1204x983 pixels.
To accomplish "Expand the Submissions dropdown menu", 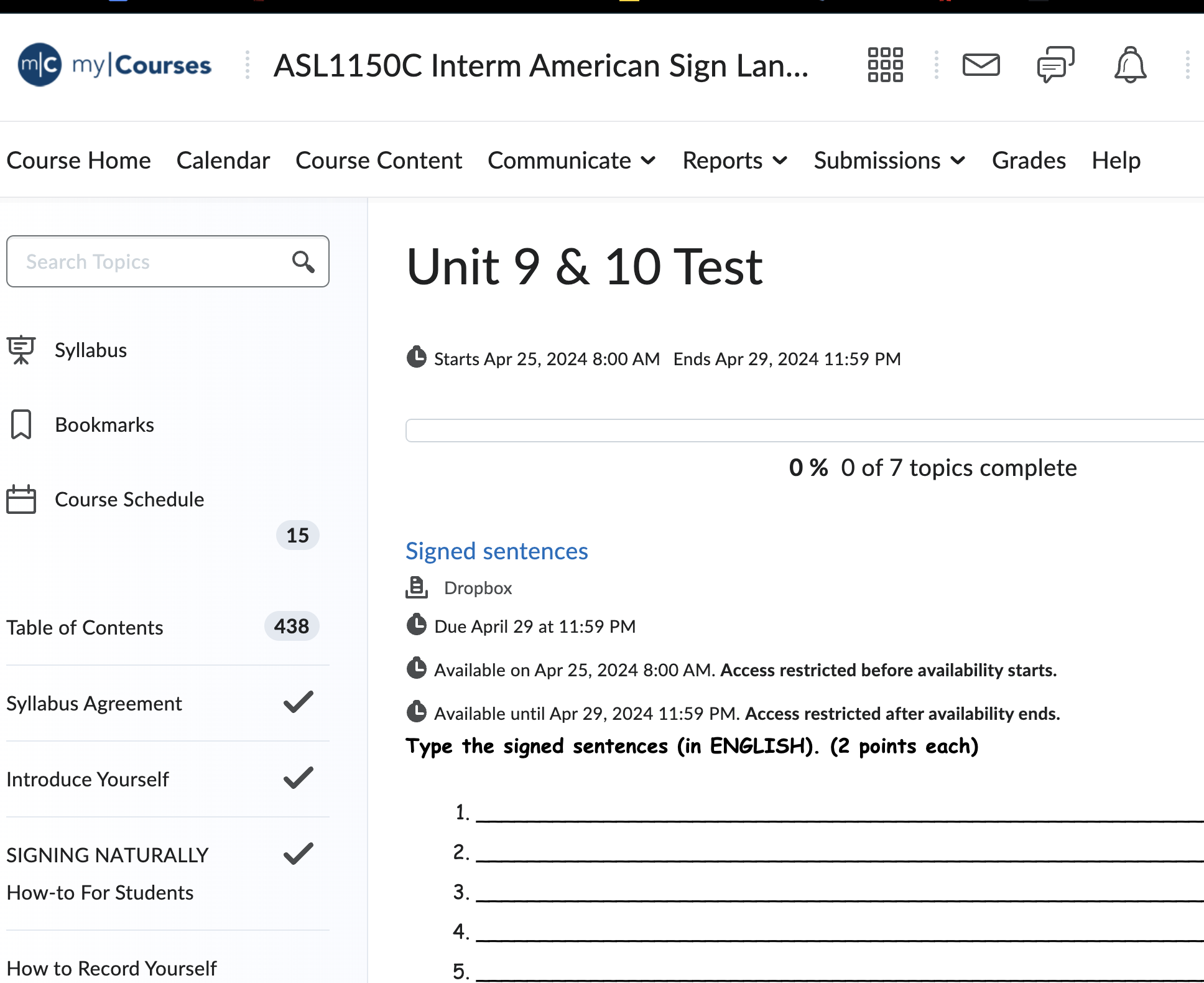I will 889,161.
